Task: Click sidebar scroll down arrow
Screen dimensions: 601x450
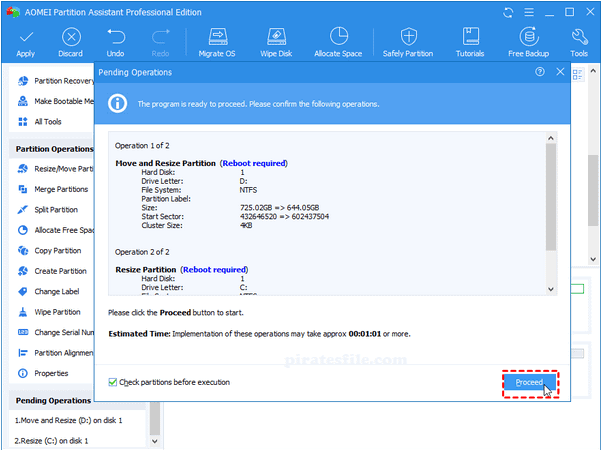Action: 154,441
